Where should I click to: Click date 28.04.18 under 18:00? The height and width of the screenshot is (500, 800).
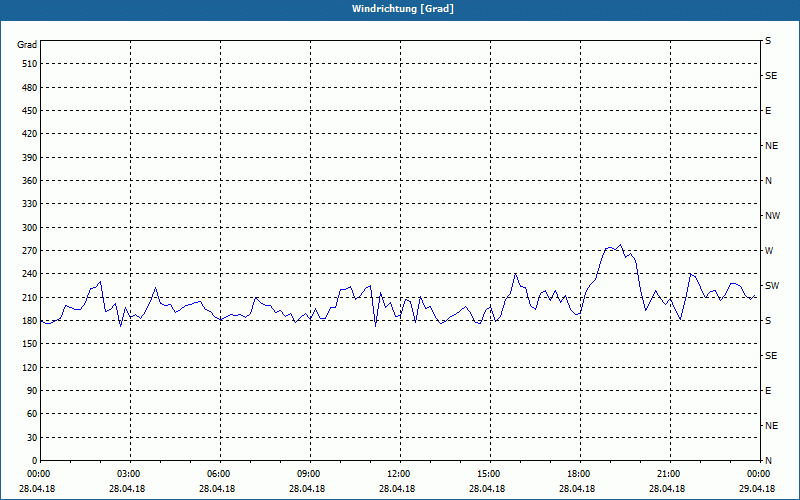577,489
